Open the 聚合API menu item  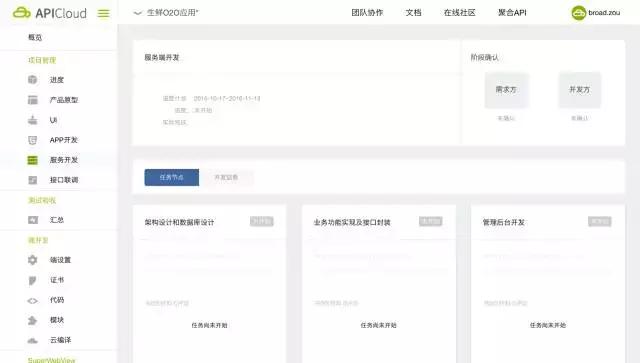click(x=512, y=13)
